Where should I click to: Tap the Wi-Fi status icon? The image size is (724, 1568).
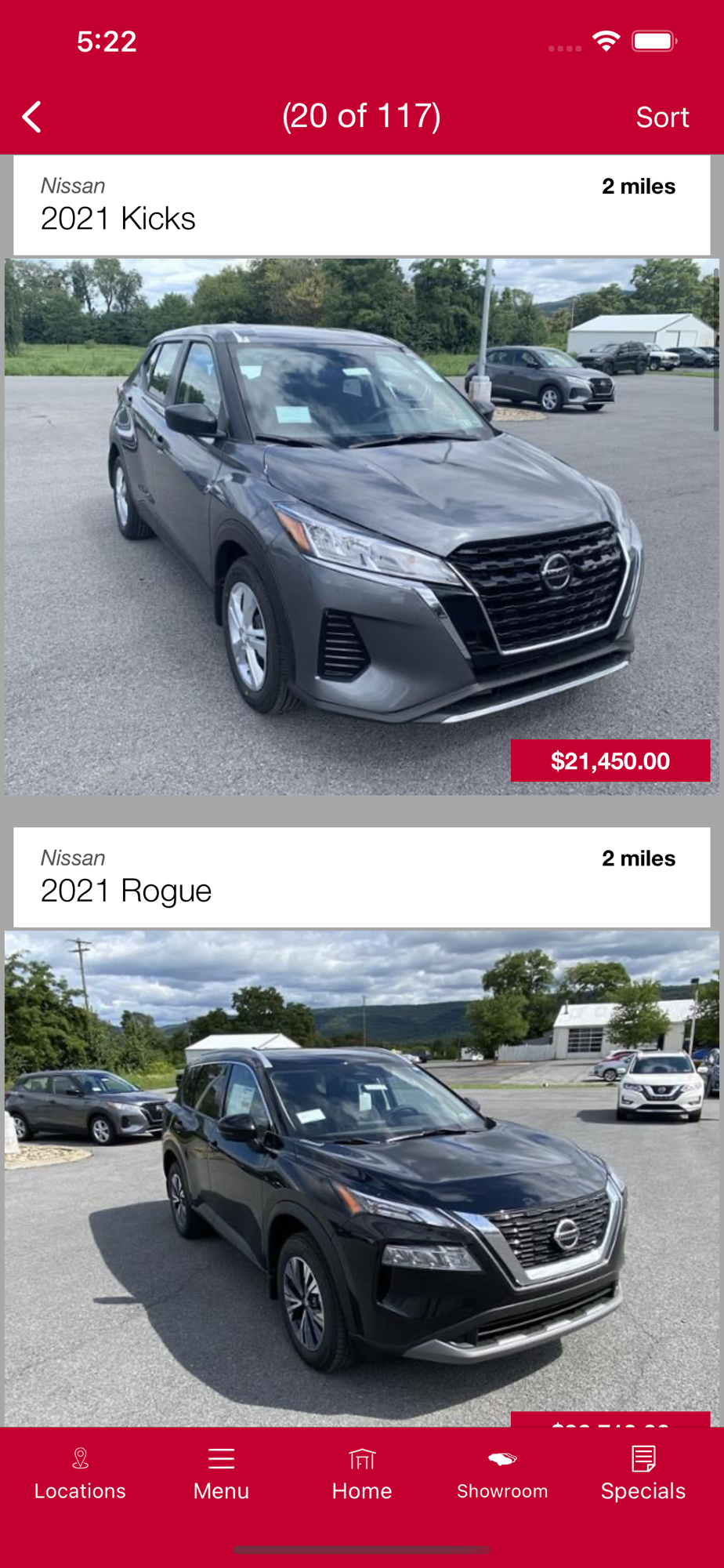606,41
